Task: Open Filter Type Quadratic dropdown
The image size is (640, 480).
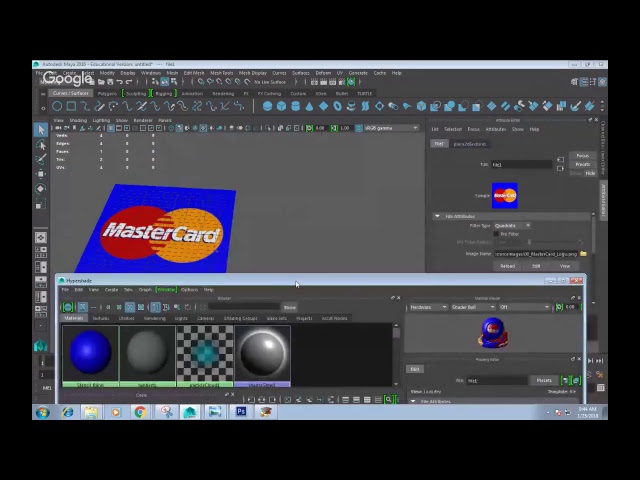Action: pos(512,226)
